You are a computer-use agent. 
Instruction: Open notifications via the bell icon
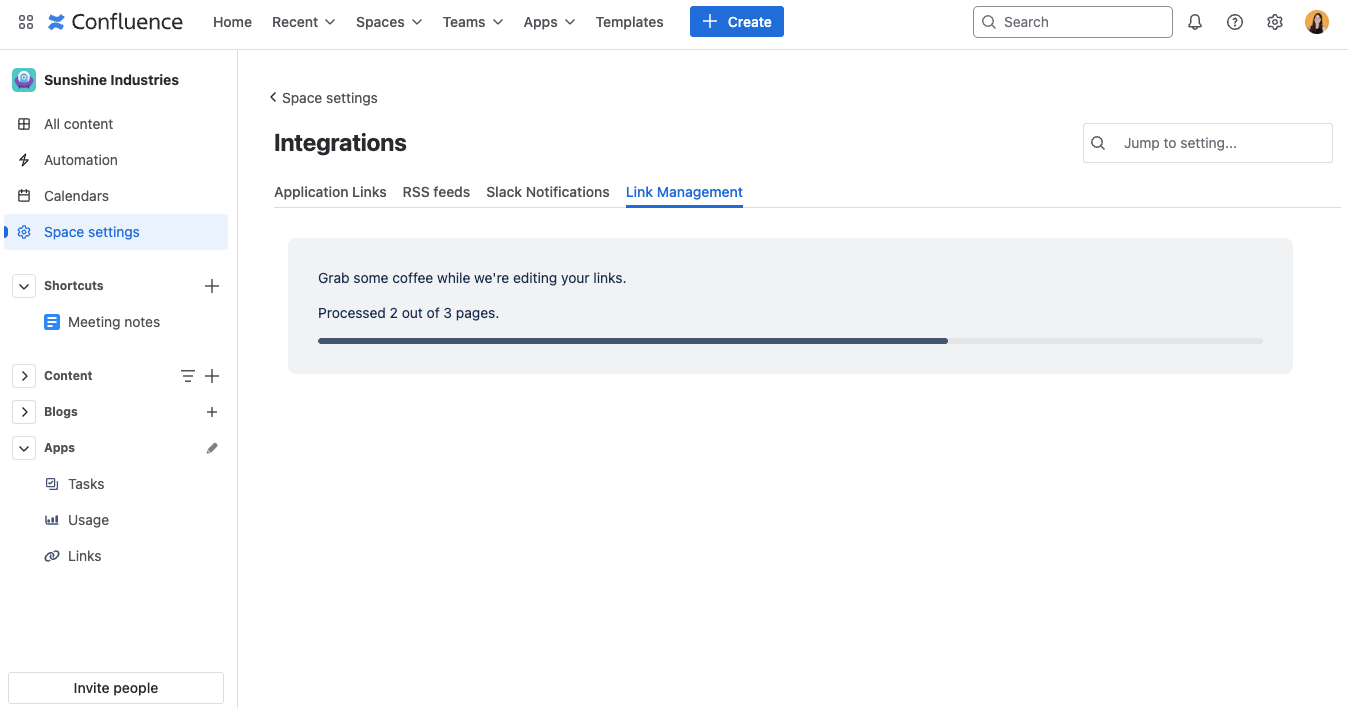click(1194, 21)
